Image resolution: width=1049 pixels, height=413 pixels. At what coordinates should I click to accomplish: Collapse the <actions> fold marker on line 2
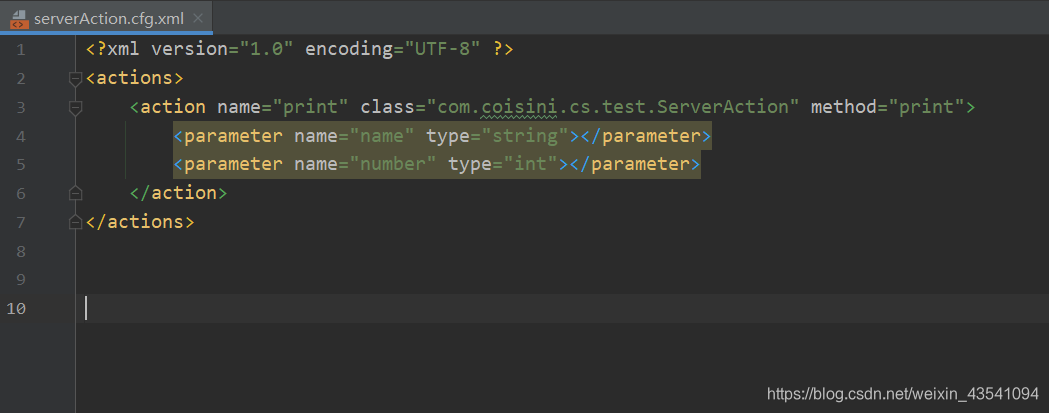coord(76,78)
